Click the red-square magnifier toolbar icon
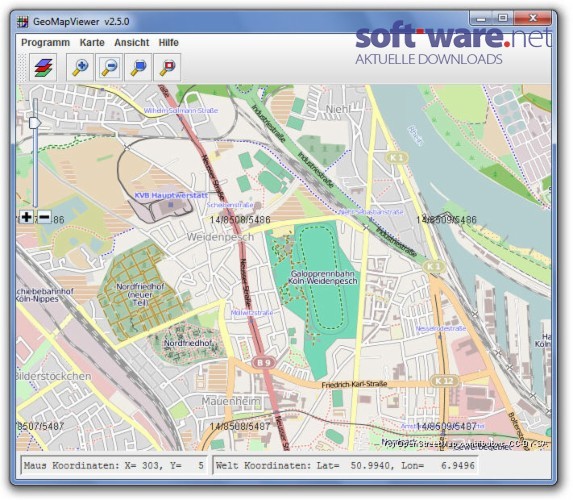Viewport: 573px width, 500px height. 167,67
